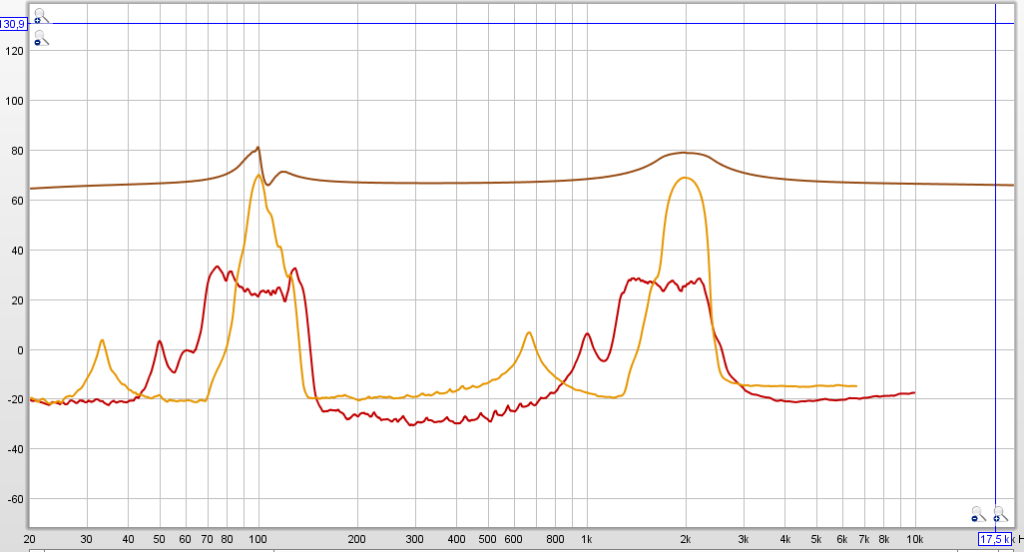Zoom out the vertical axis with top-left magnifier
Viewport: 1024px width, 552px height.
[39, 39]
